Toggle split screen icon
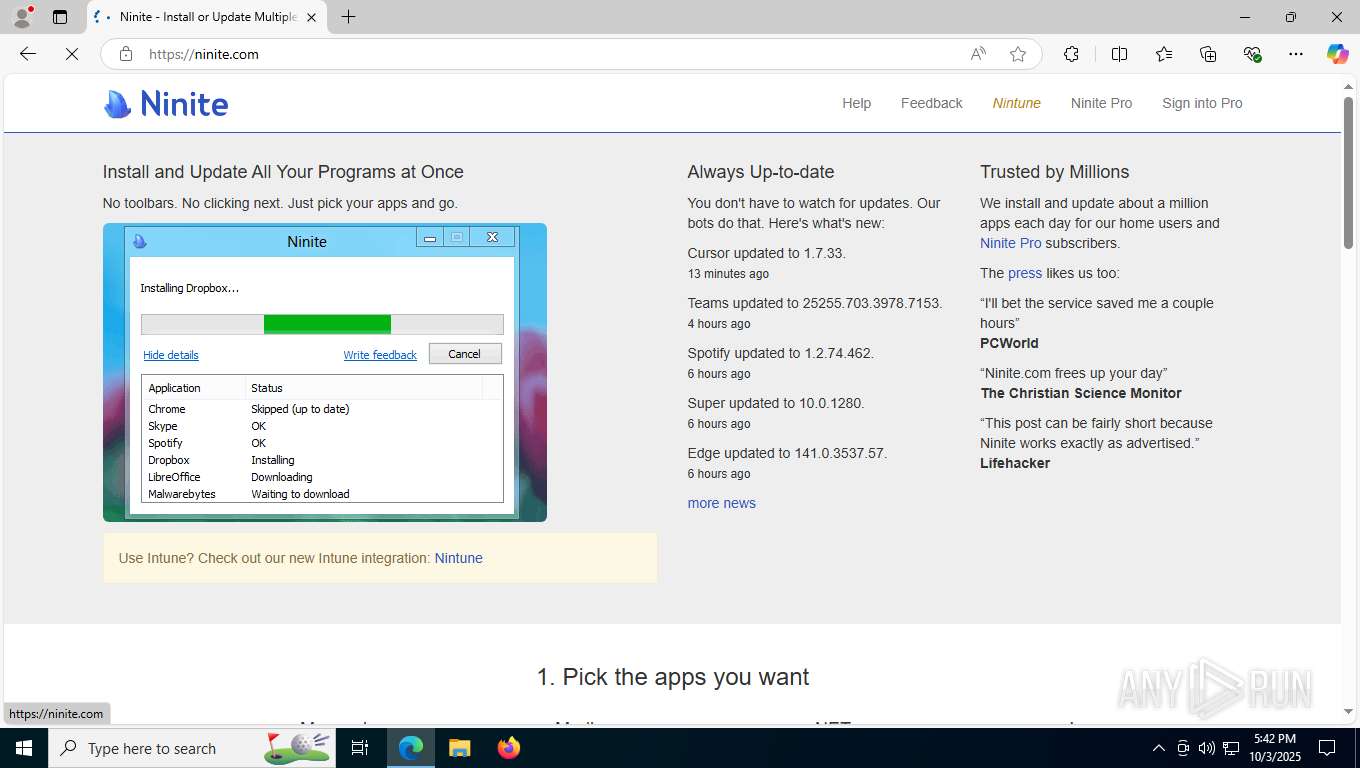 [x=1119, y=54]
